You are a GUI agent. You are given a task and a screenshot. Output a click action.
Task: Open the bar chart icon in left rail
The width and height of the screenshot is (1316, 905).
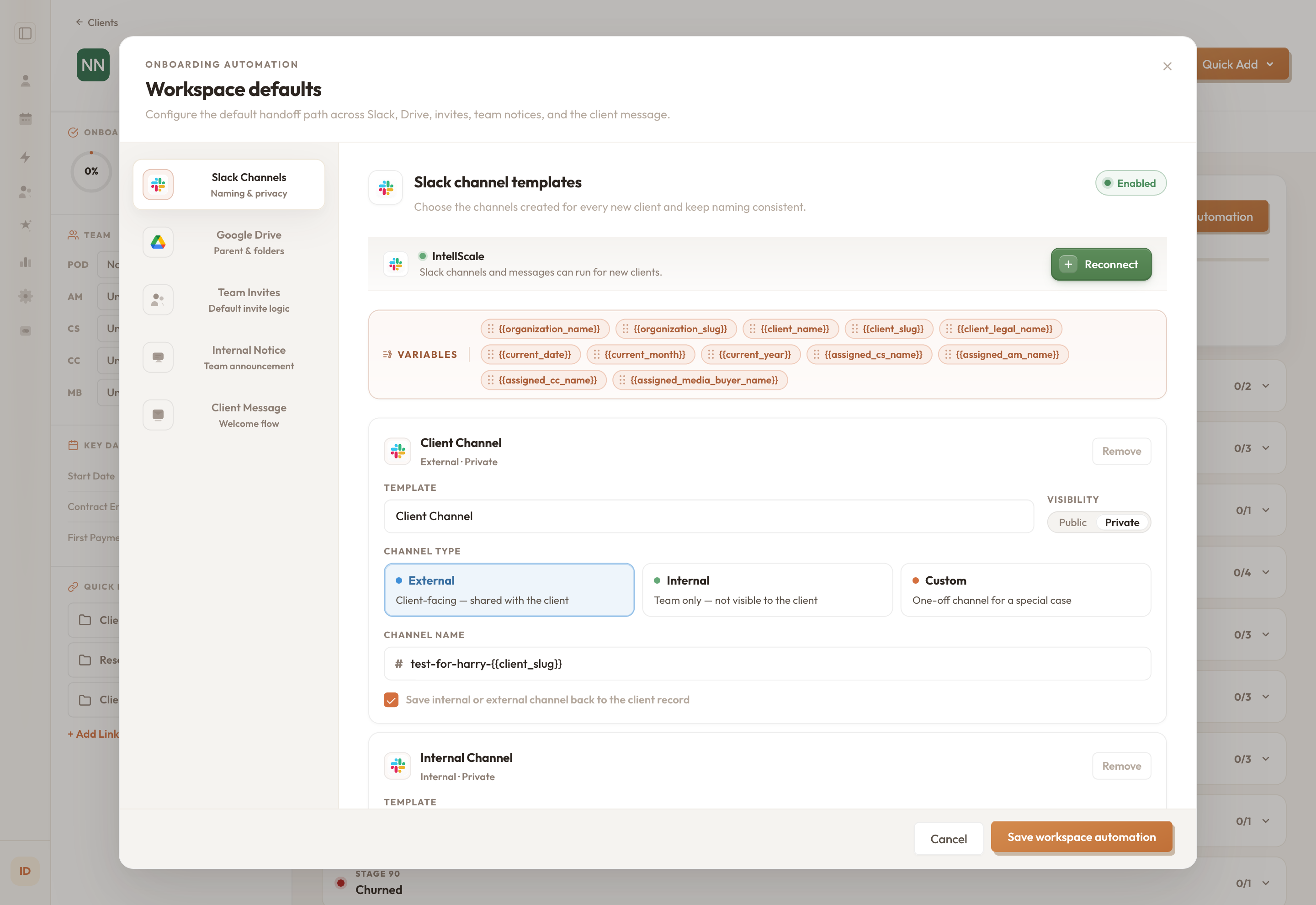[26, 262]
